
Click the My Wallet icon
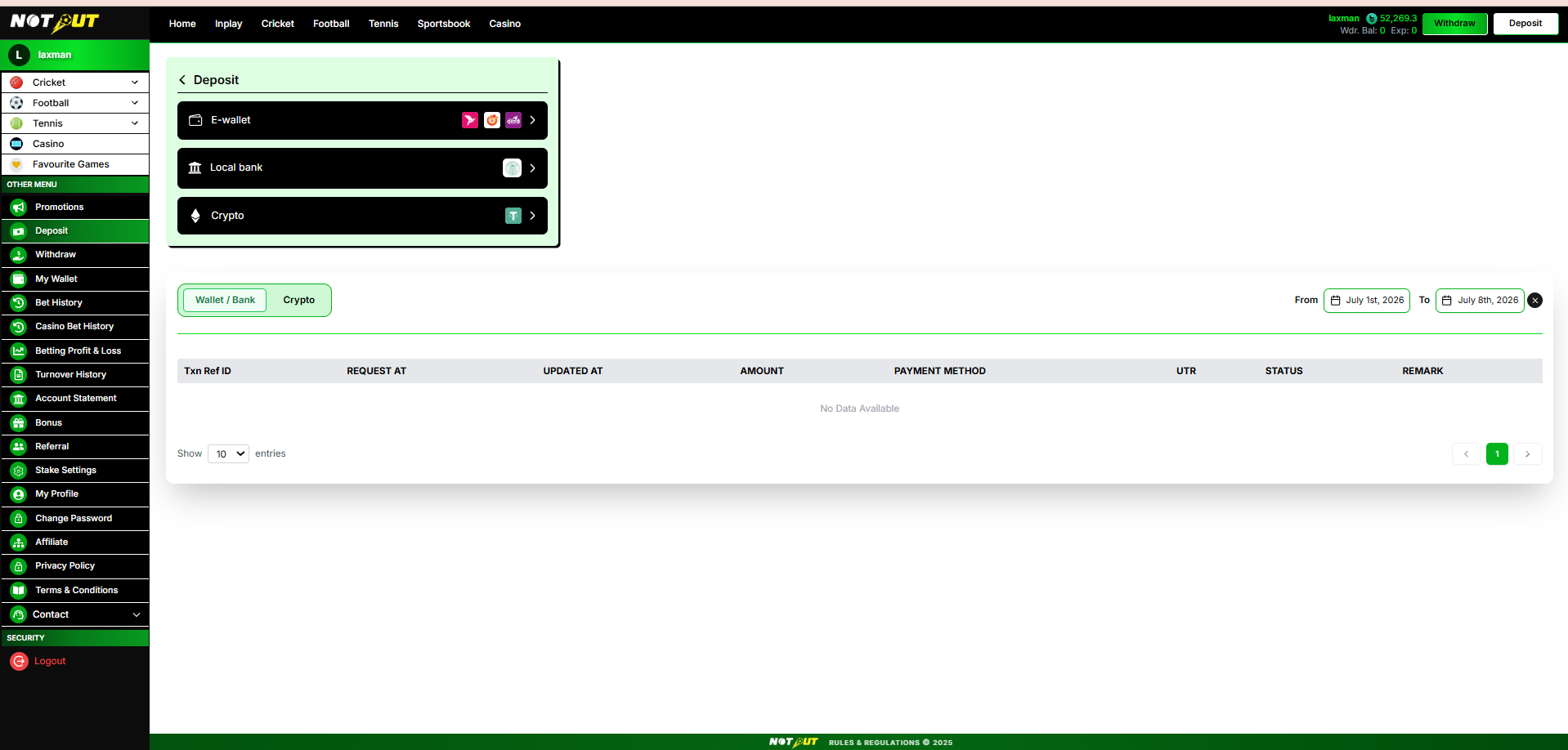[19, 279]
